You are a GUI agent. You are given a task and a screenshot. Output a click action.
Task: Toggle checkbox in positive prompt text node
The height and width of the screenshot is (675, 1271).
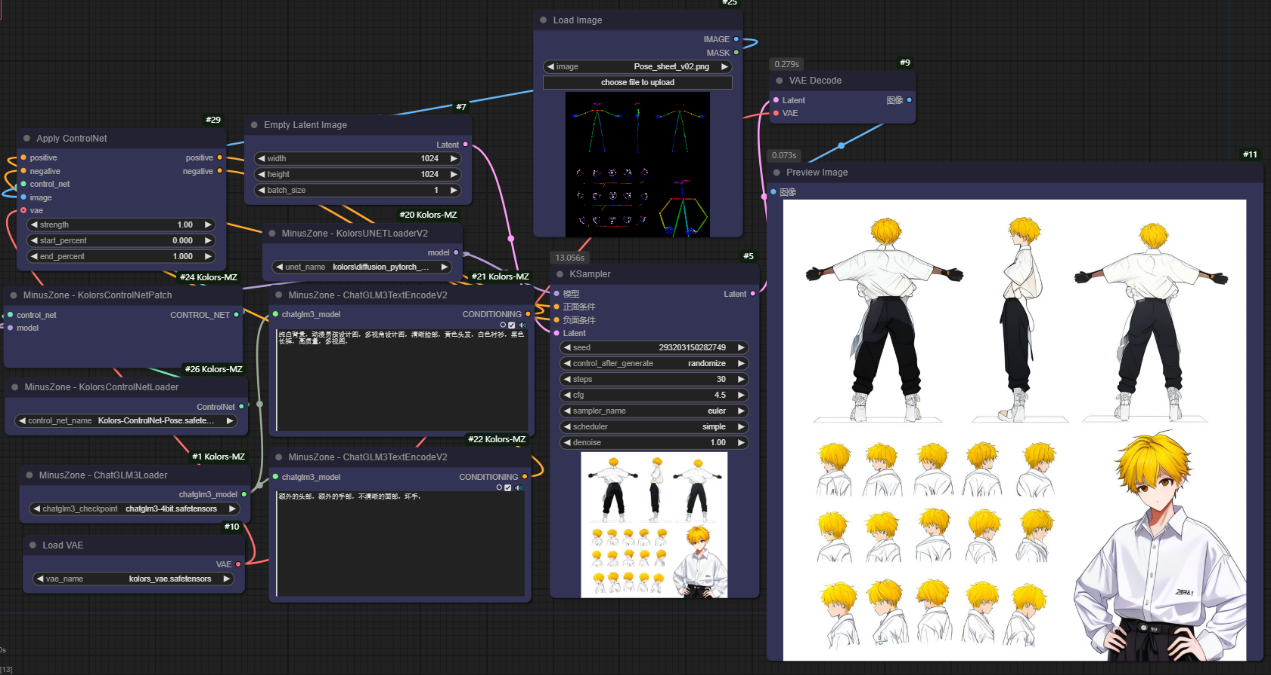tap(512, 325)
